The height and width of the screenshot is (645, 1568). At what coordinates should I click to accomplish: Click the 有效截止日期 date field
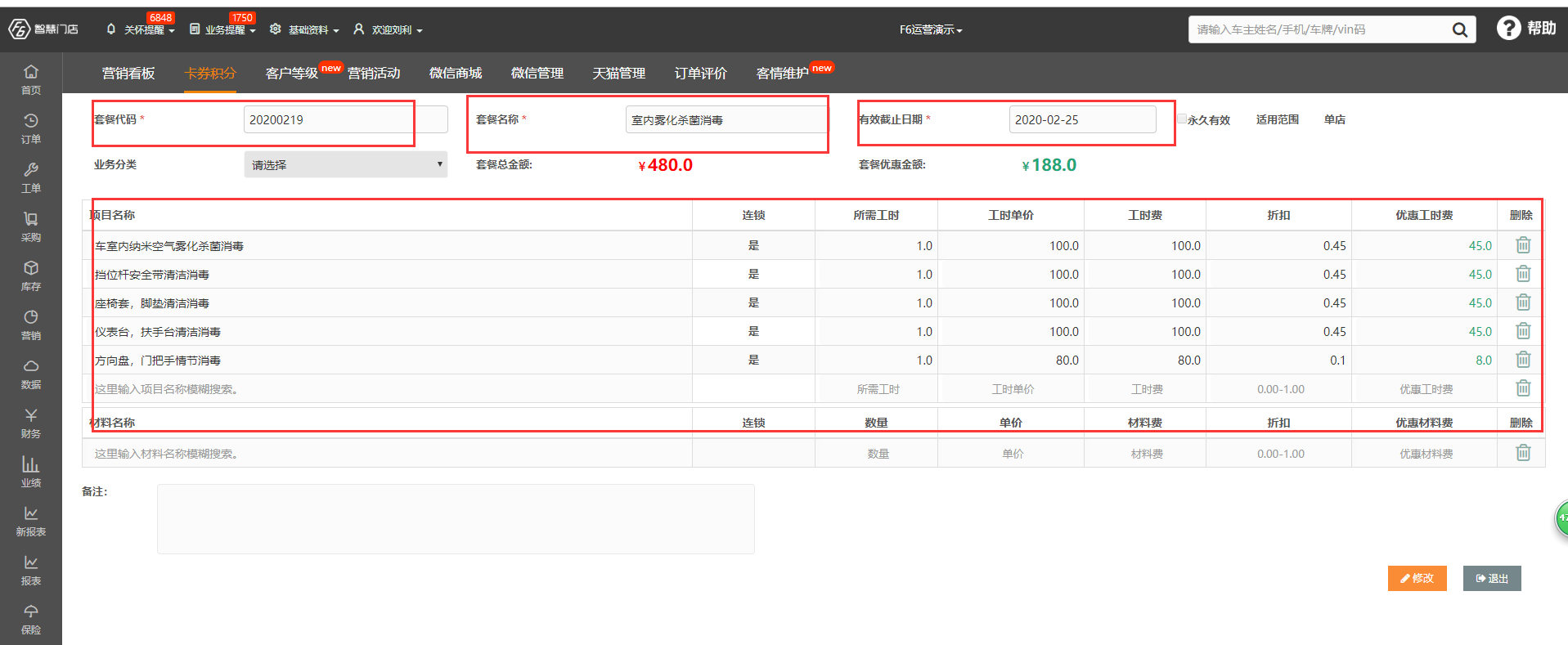(x=1082, y=119)
